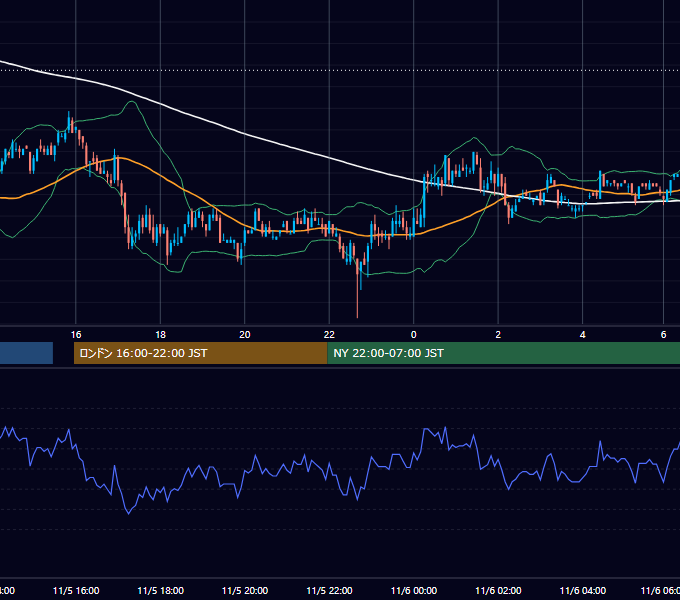Click the 16 hour label on chart axis
Screen dimensions: 680x600
tap(76, 334)
